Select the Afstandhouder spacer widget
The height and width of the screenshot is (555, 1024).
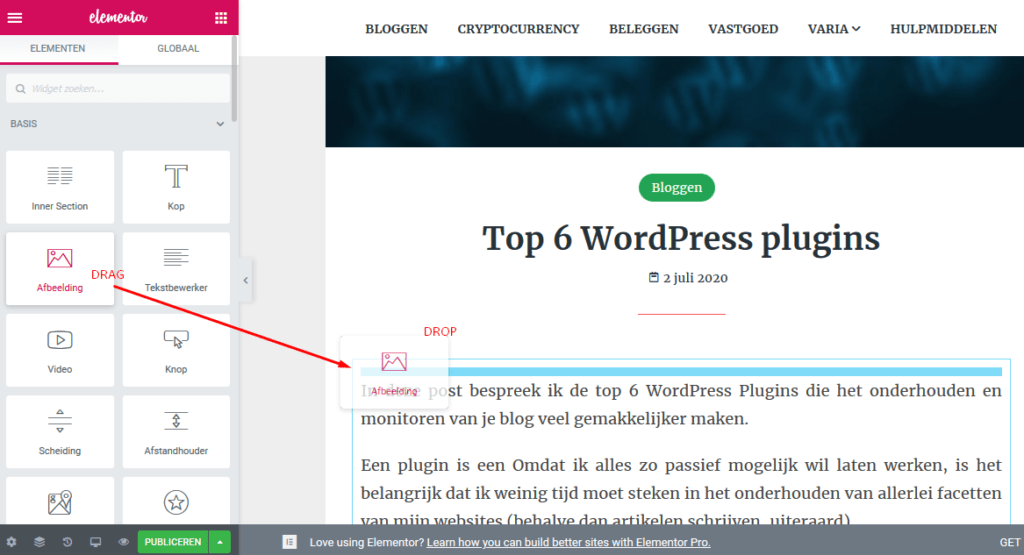(176, 432)
